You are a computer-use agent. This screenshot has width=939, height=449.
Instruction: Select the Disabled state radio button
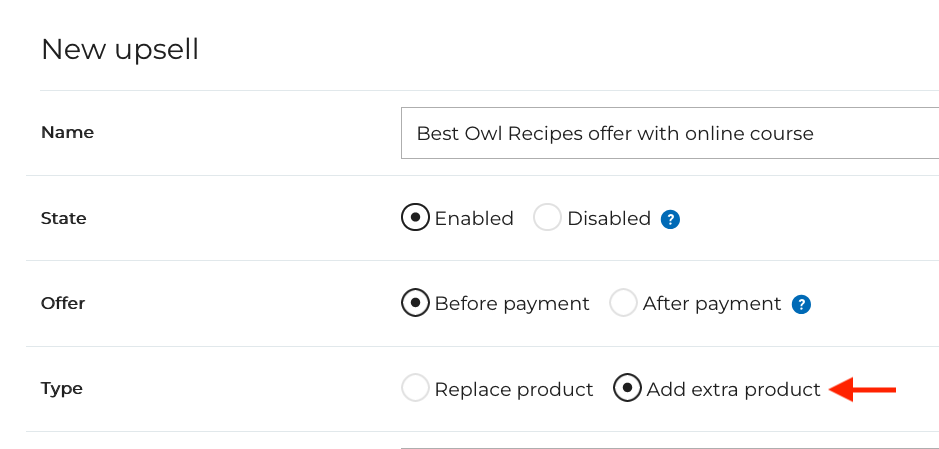point(547,218)
